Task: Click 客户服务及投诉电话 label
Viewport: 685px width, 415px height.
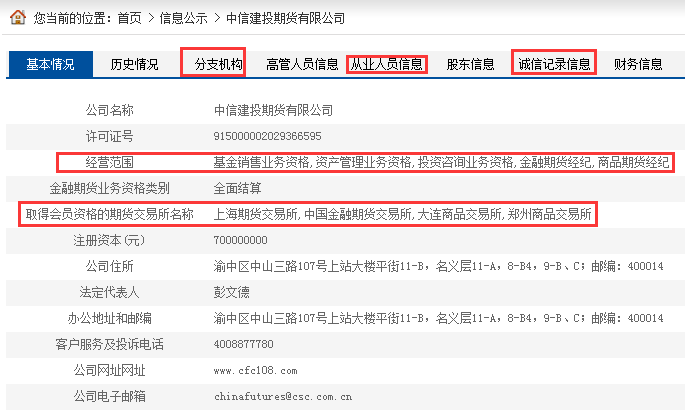Action: pyautogui.click(x=109, y=344)
